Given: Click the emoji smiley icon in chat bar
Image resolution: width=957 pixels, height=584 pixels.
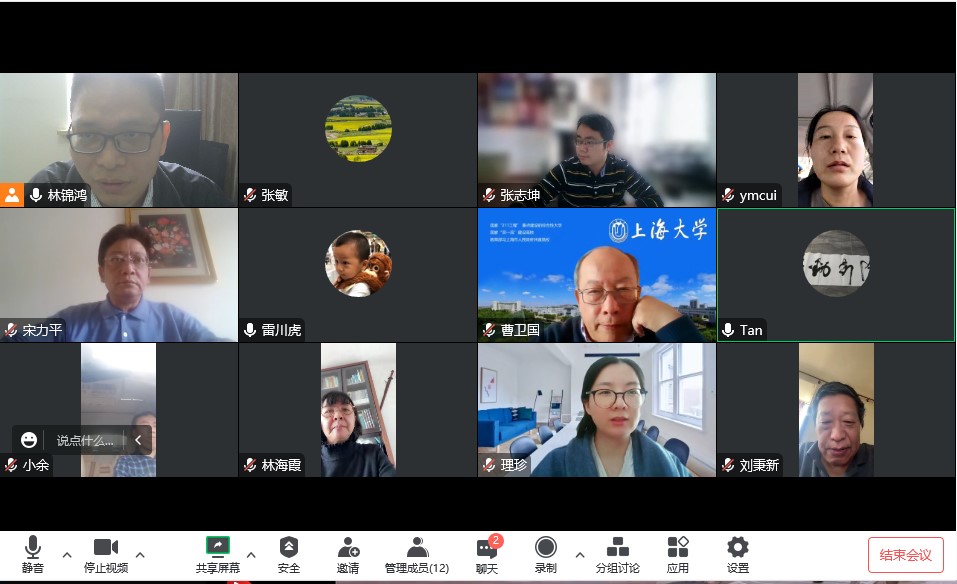Looking at the screenshot, I should (x=29, y=440).
